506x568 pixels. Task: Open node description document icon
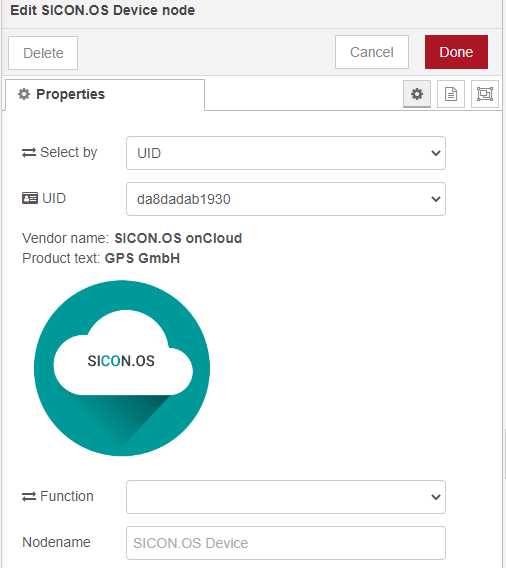(451, 94)
